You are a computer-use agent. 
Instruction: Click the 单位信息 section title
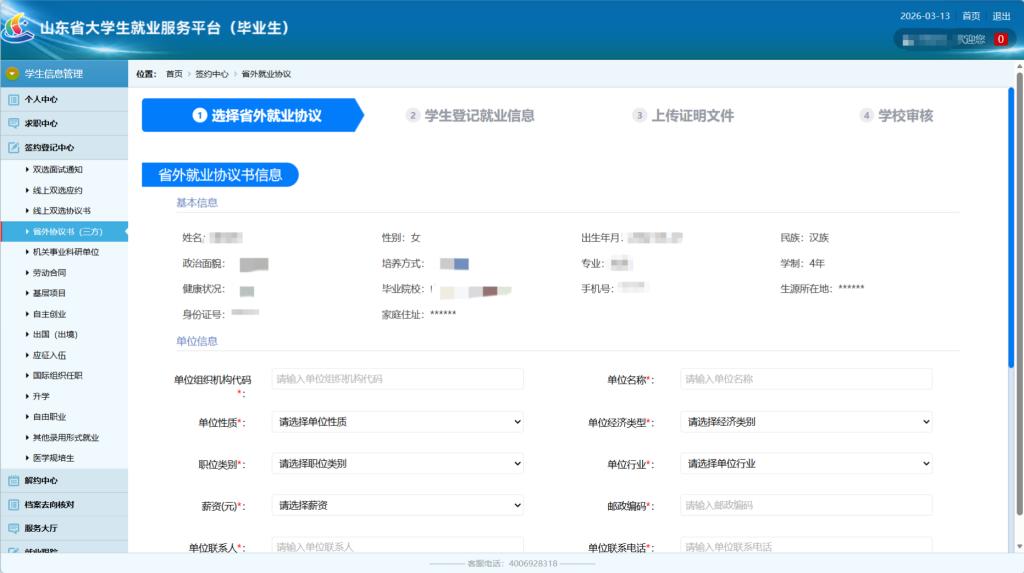197,341
